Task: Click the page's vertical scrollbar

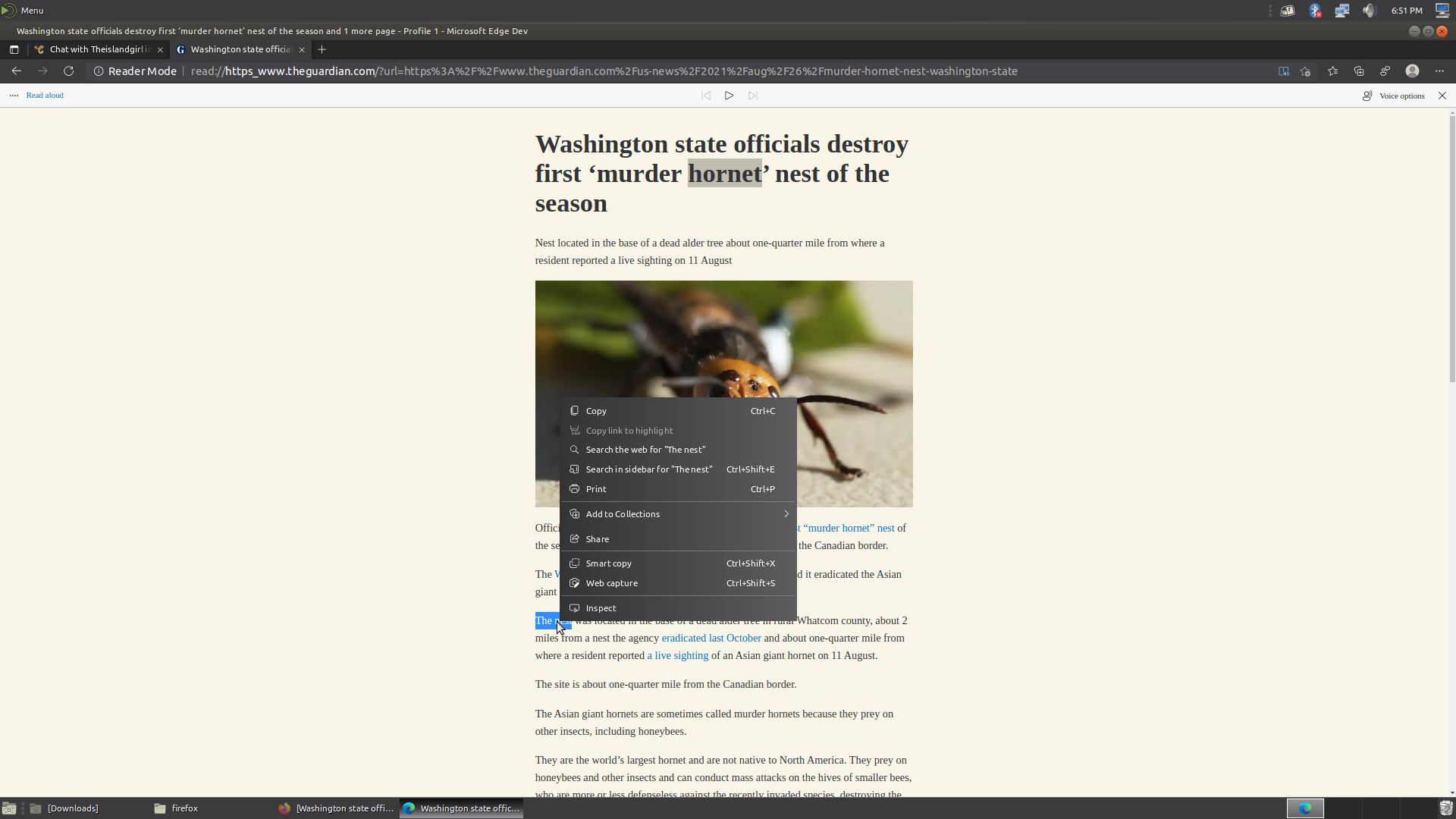Action: tap(1451, 250)
